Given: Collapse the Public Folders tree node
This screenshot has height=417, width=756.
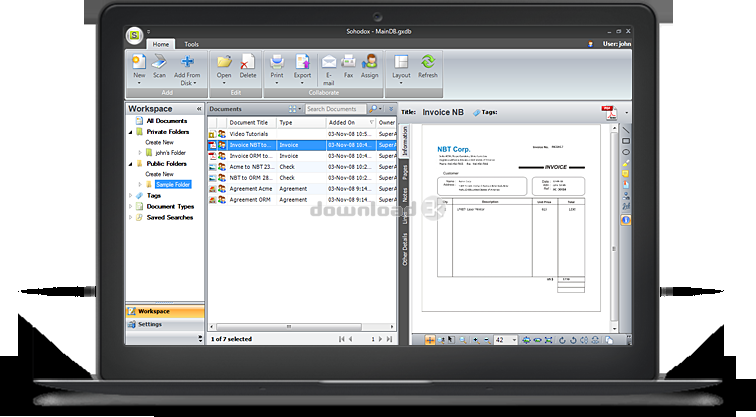Looking at the screenshot, I should (131, 164).
